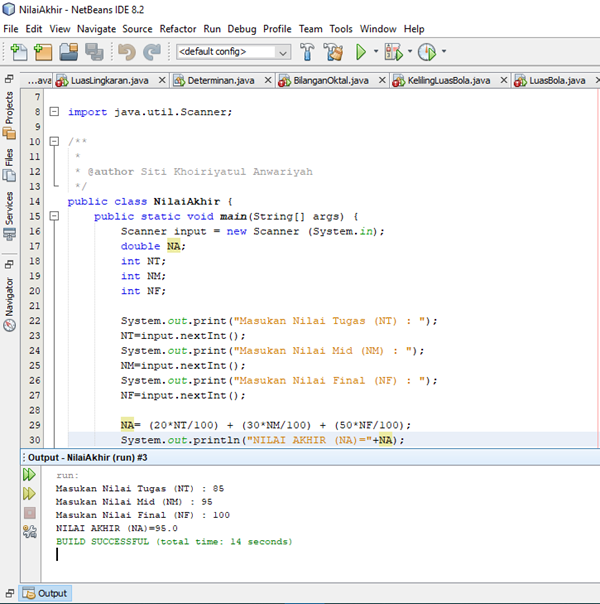
Task: Close the KelilingLuasBola.java tab
Action: coord(504,80)
